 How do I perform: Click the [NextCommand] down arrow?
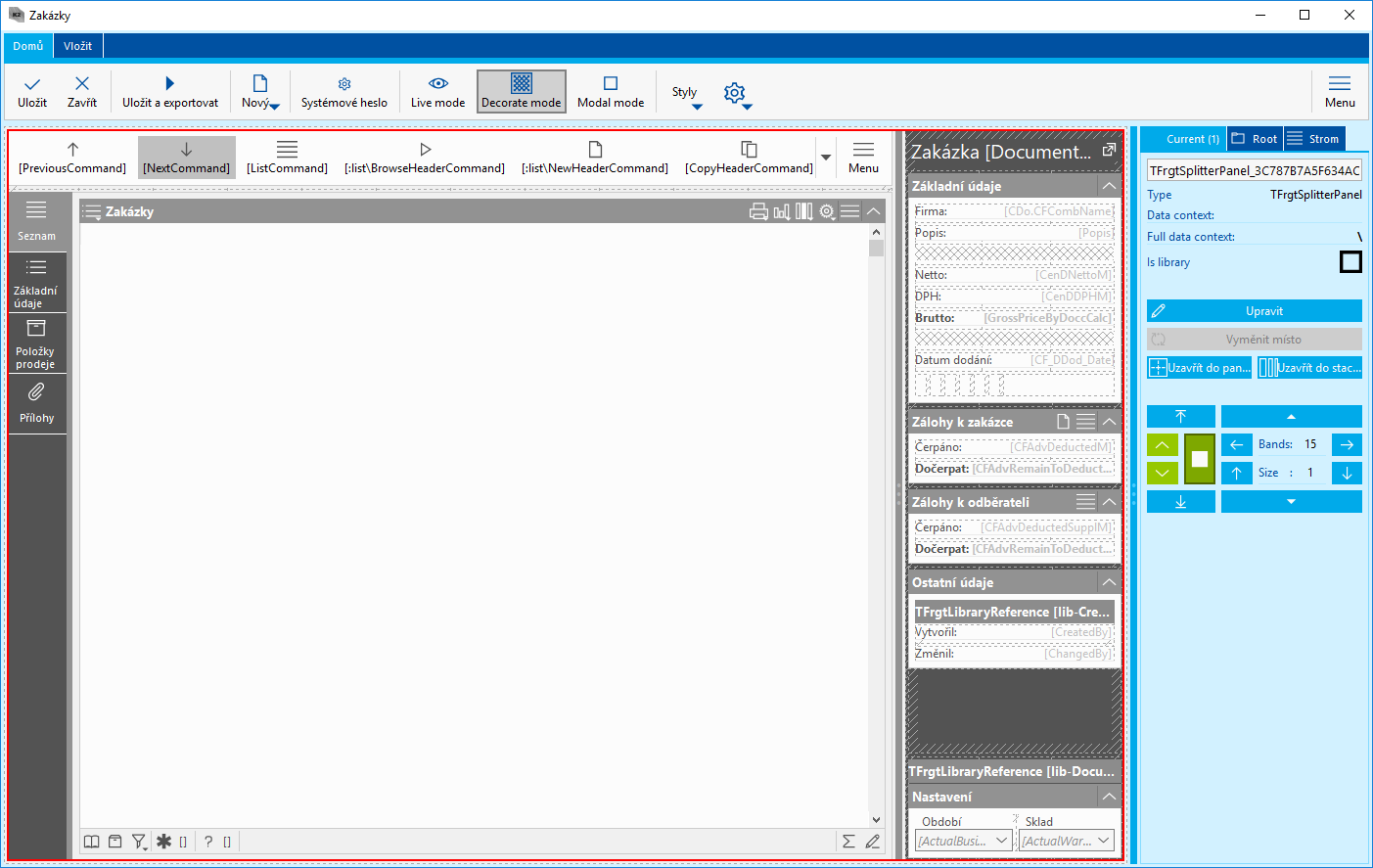pyautogui.click(x=186, y=150)
